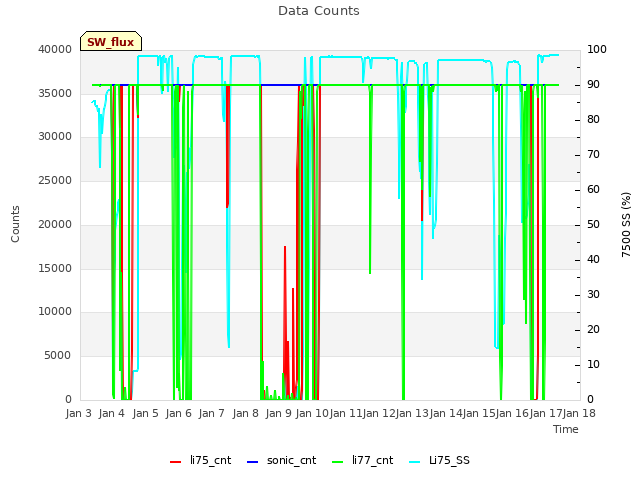Click the 80 tick label on SS axis

[x=593, y=120]
